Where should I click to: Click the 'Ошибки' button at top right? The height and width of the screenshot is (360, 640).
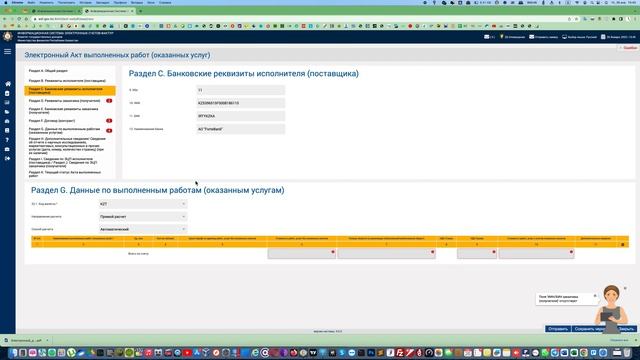pos(629,48)
